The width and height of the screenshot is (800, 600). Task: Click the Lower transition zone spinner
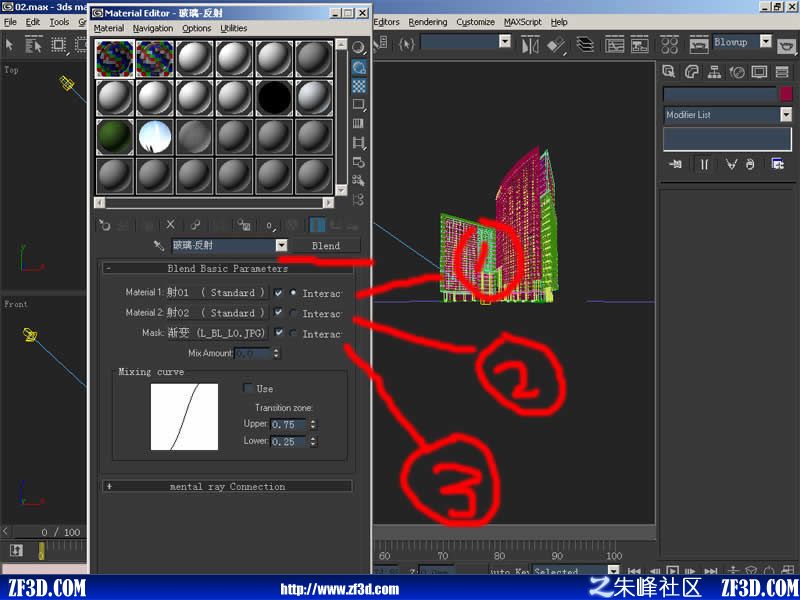pos(313,442)
